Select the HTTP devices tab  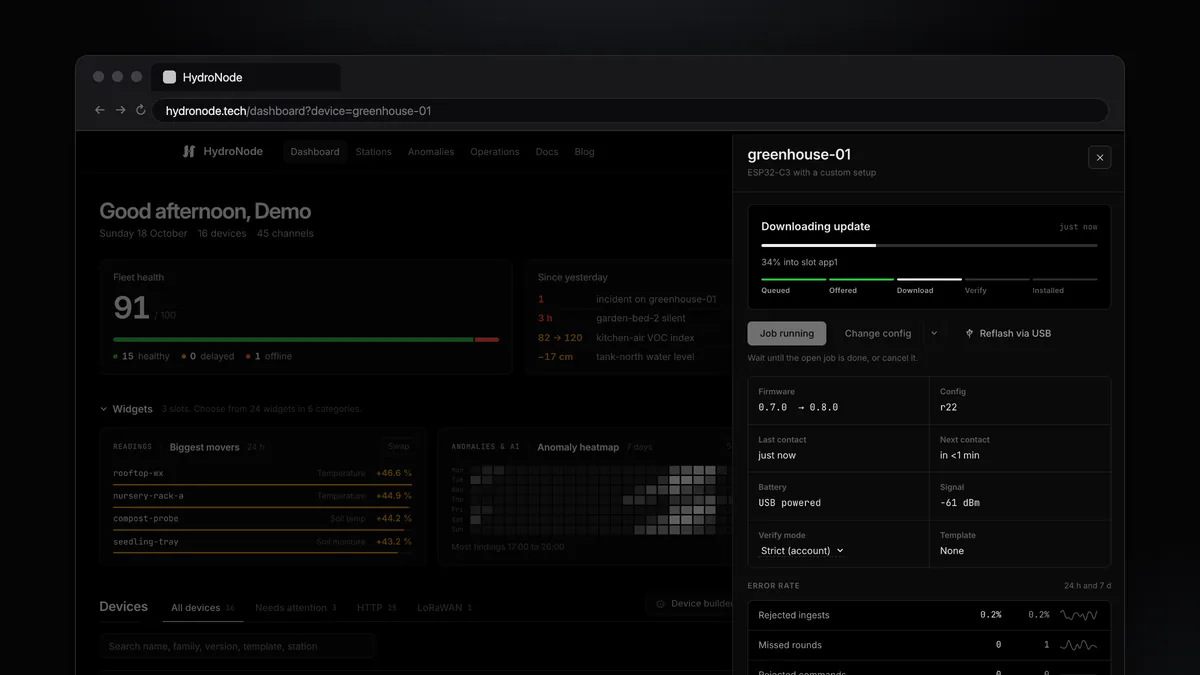coord(377,608)
